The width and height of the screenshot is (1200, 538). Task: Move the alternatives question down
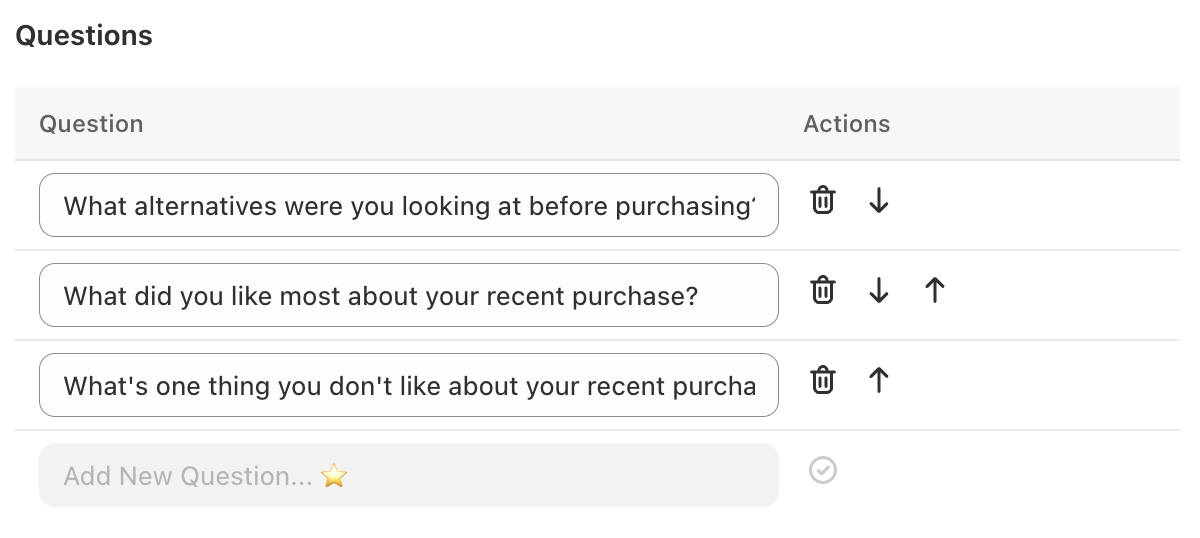click(879, 200)
